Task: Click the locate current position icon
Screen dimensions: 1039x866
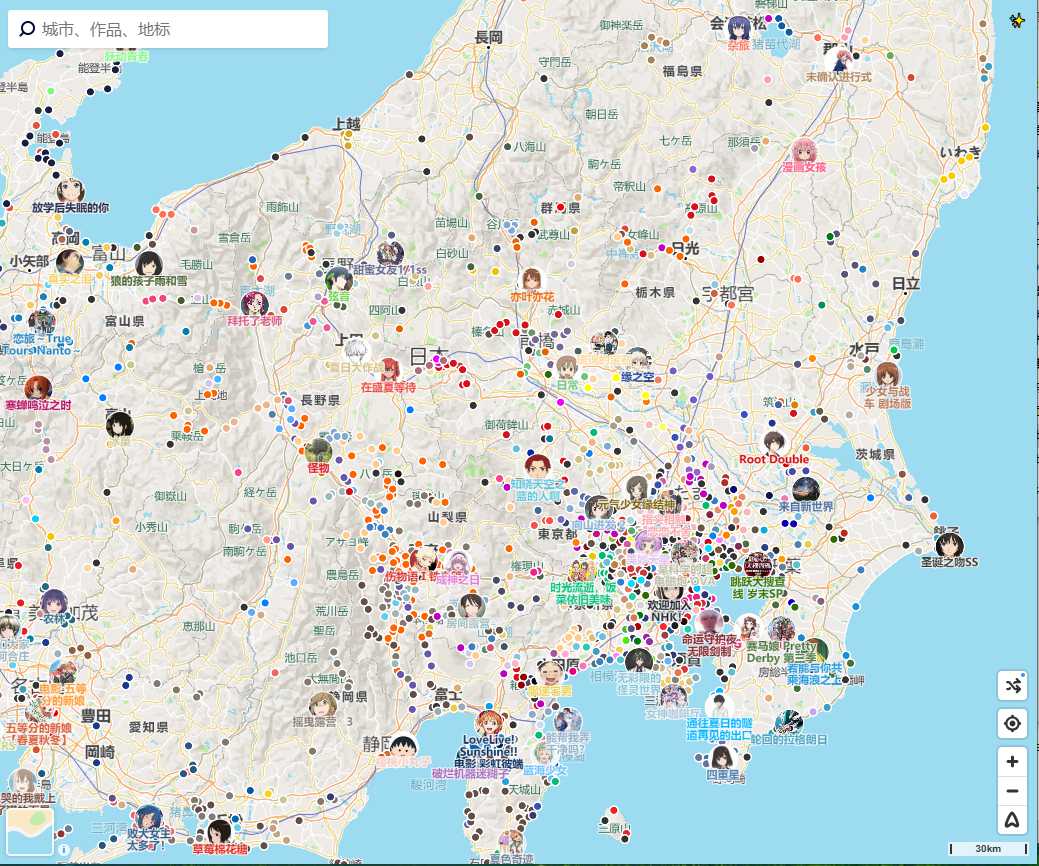Action: click(1012, 723)
